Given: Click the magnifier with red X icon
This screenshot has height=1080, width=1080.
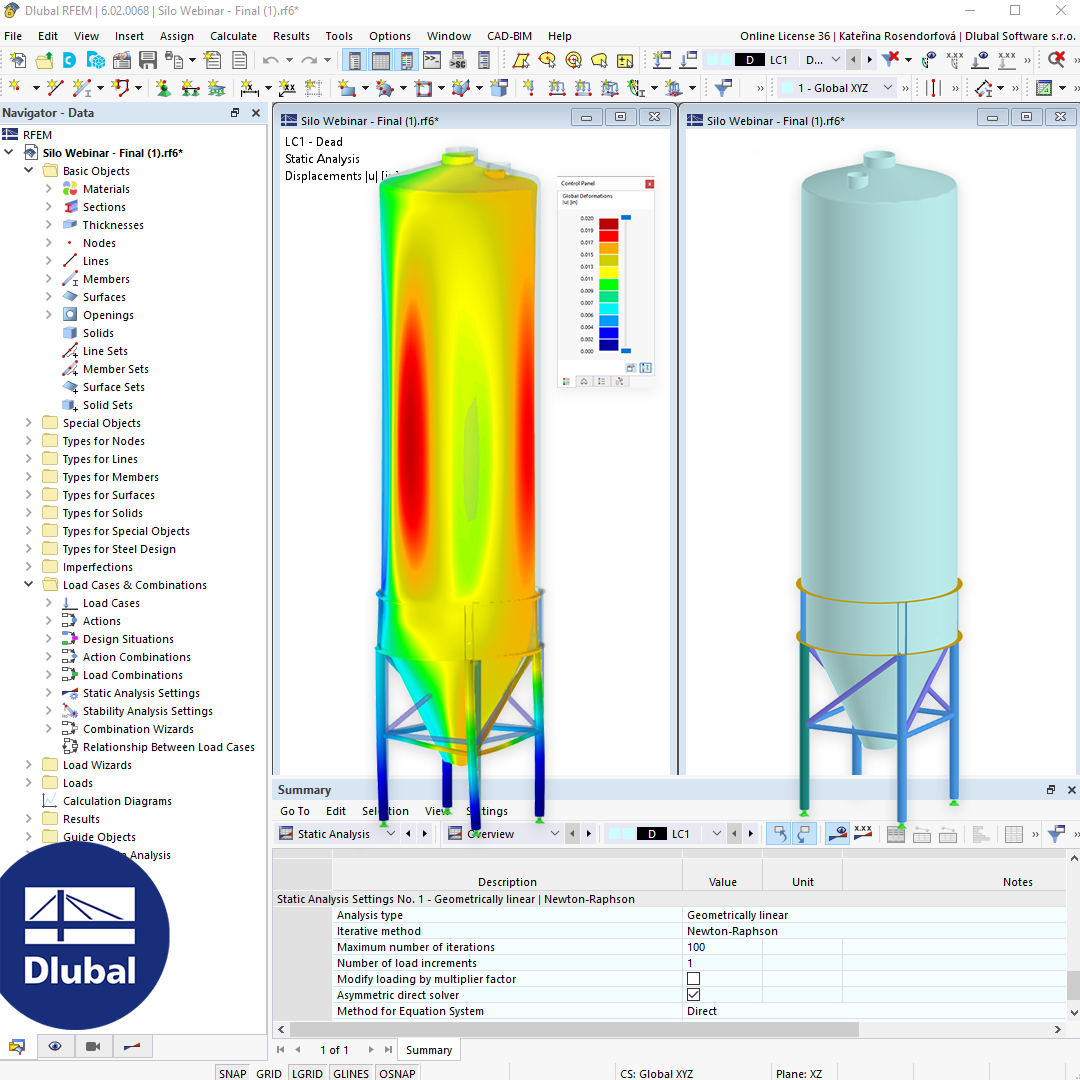Looking at the screenshot, I should tap(1057, 60).
